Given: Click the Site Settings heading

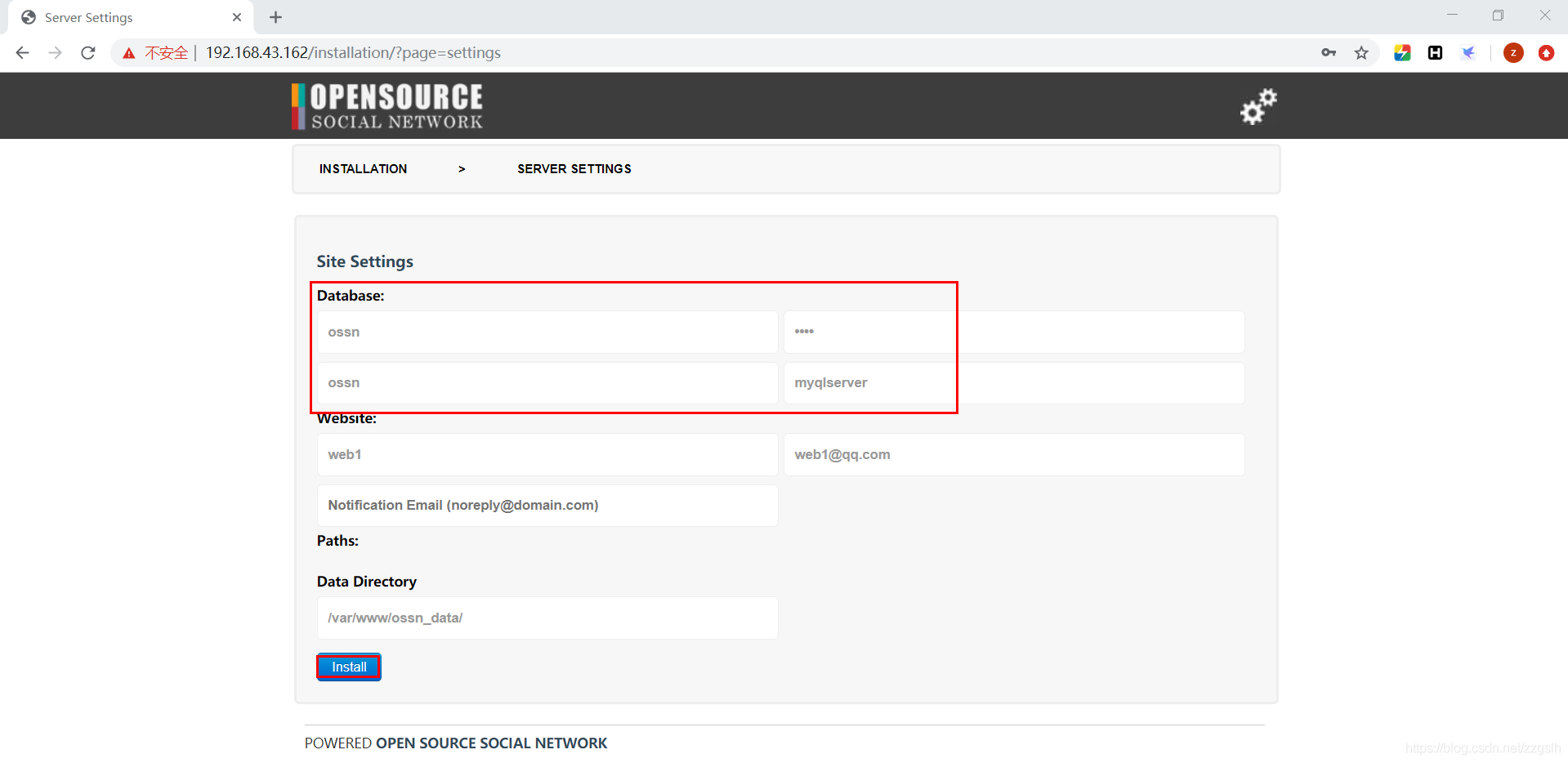Looking at the screenshot, I should click(365, 261).
